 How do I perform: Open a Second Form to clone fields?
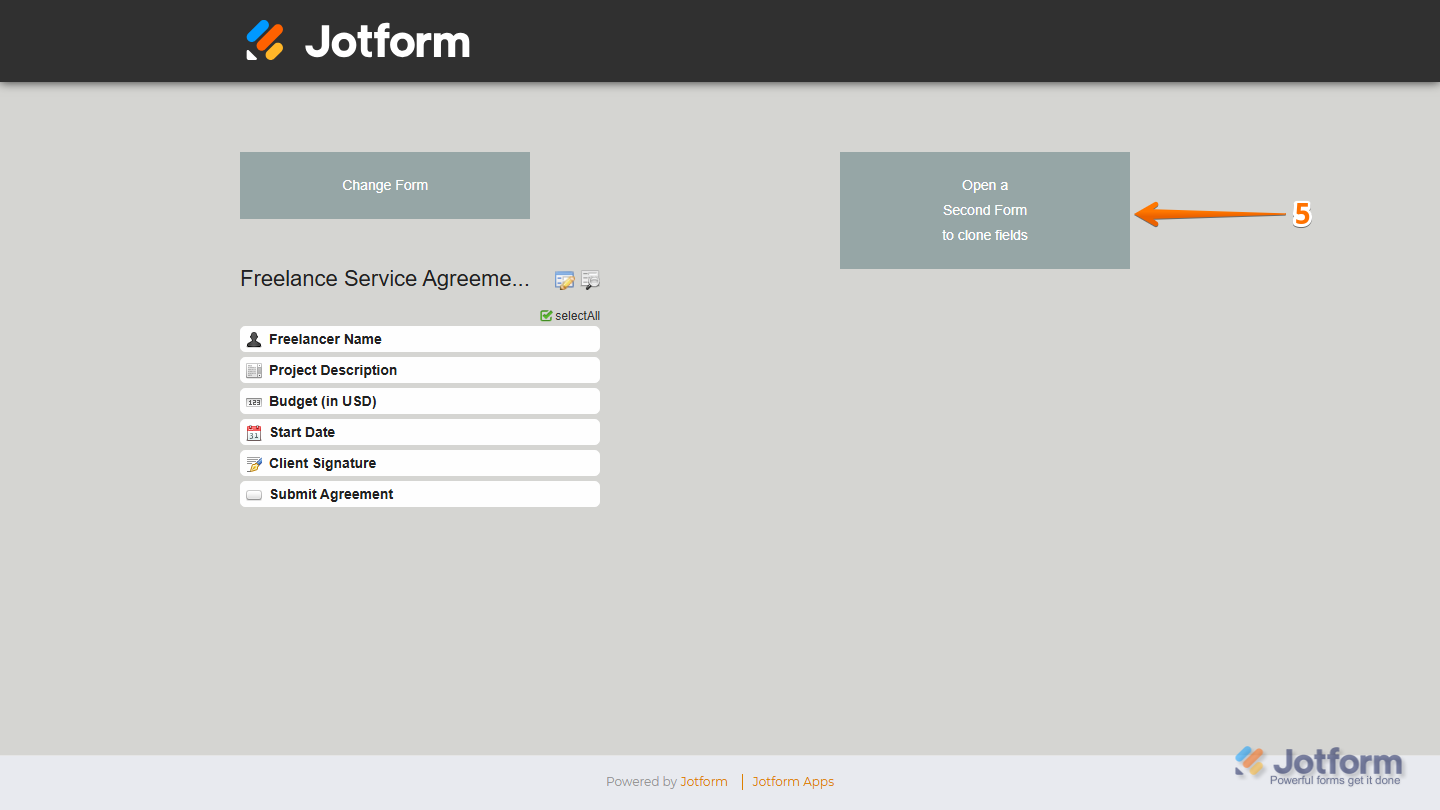click(985, 210)
